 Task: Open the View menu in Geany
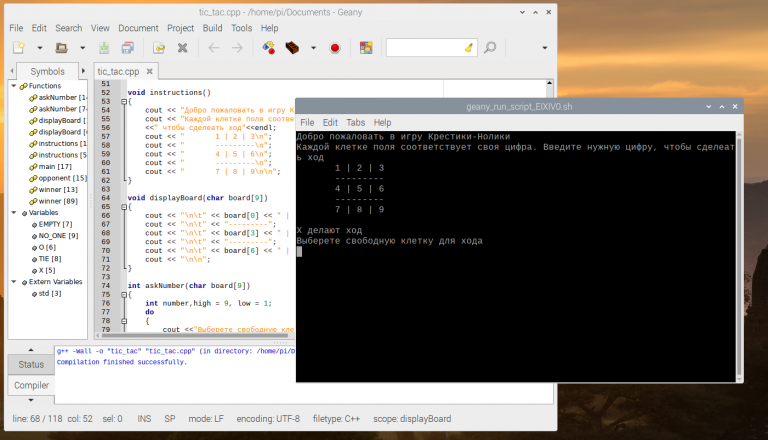coord(100,28)
